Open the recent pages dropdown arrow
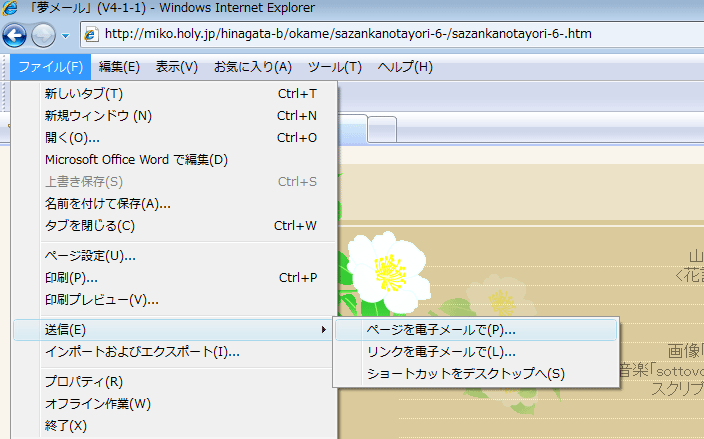The height and width of the screenshot is (439, 704). tap(65, 36)
